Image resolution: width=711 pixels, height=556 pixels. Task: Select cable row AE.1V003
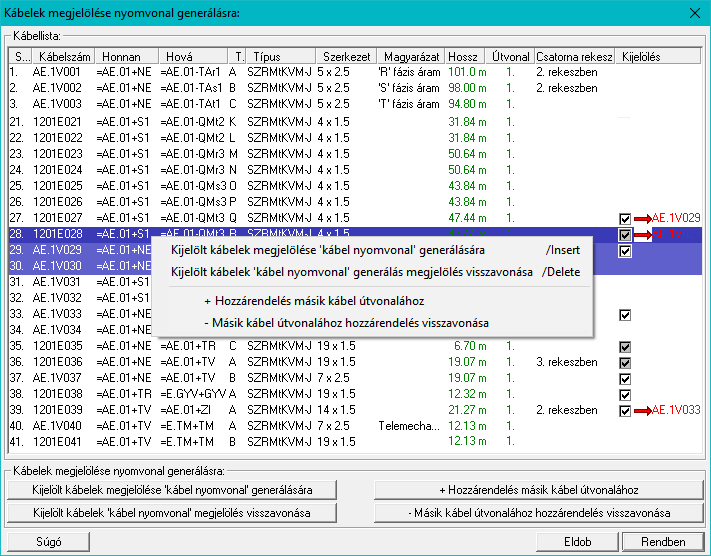click(356, 104)
